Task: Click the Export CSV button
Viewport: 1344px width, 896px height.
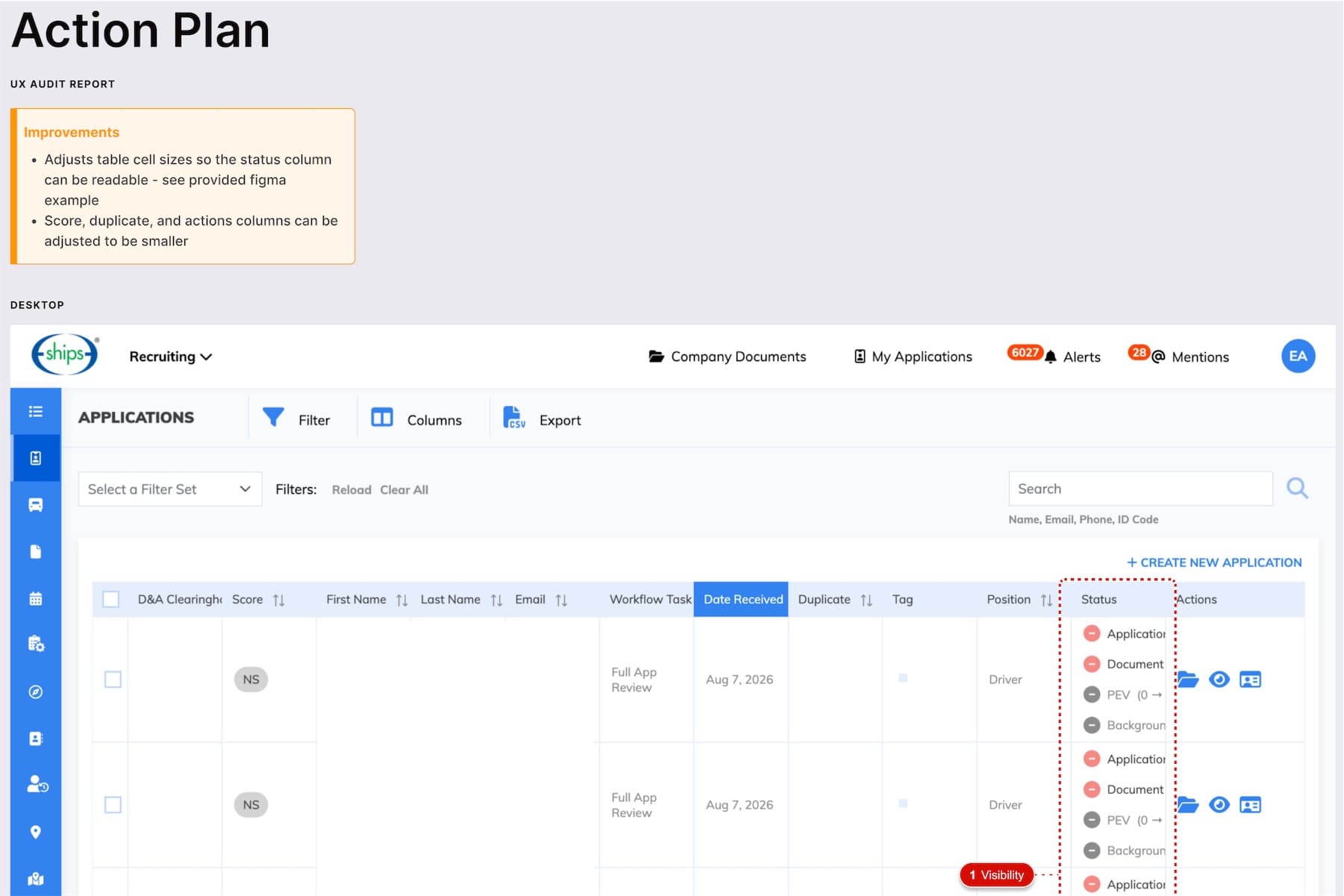Action: coord(542,419)
